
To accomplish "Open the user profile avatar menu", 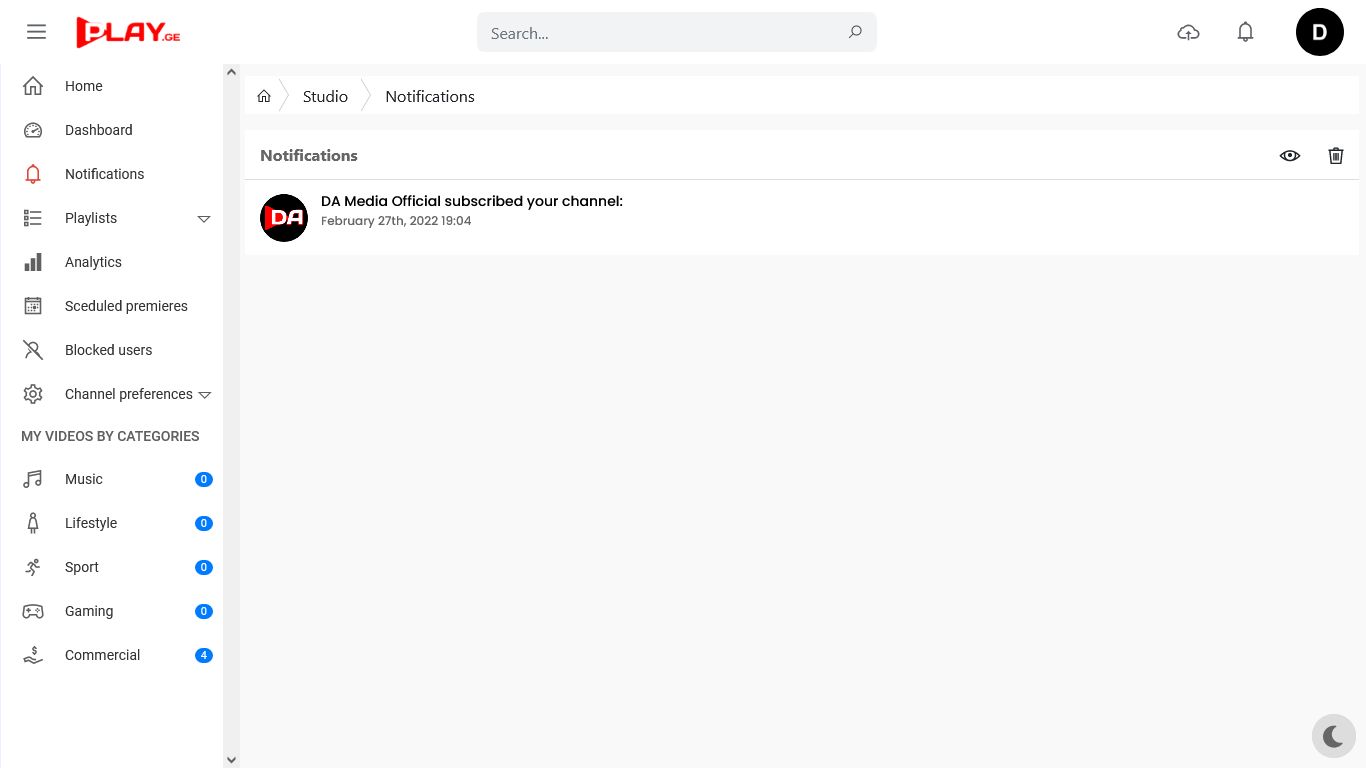I will click(1319, 32).
